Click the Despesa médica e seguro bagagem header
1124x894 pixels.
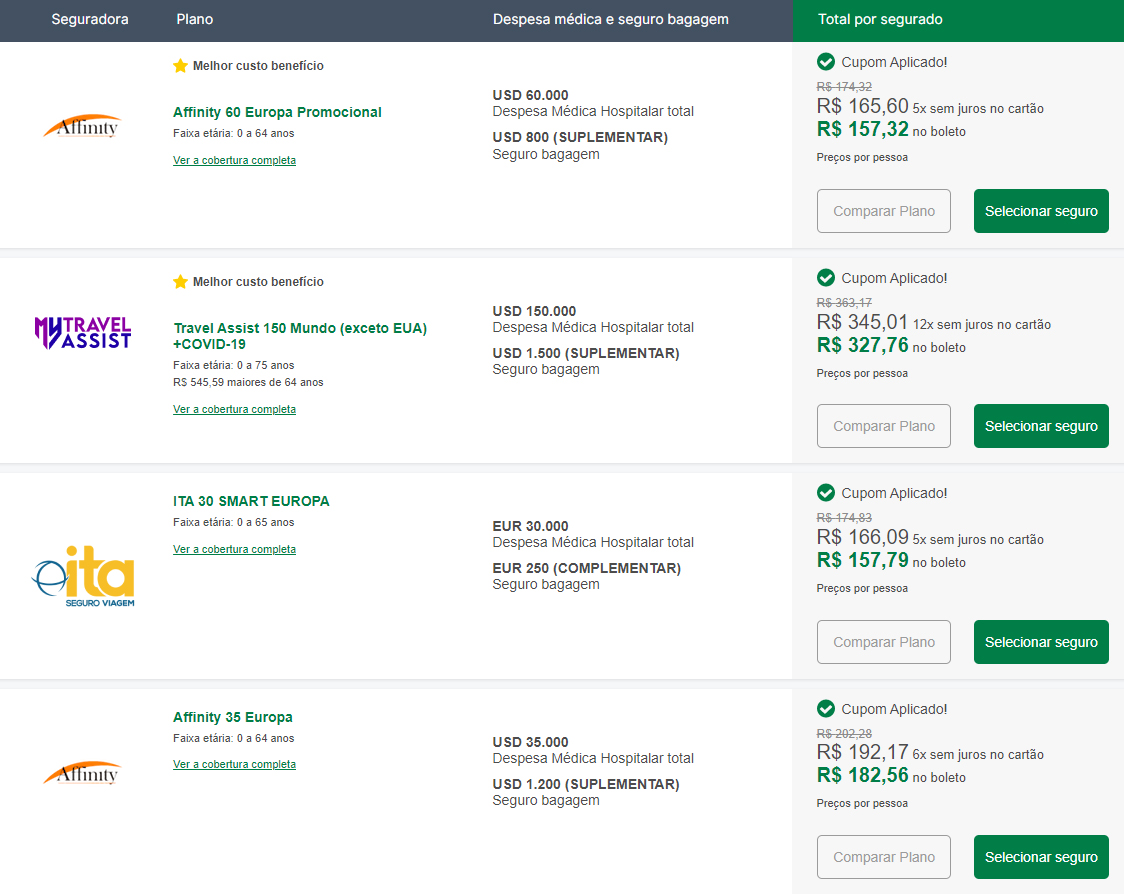[x=611, y=19]
